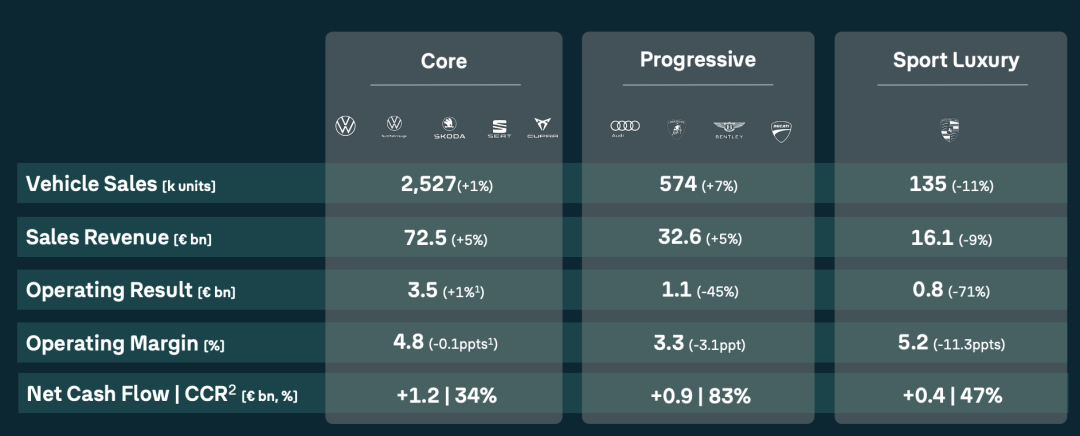Click the SEAT brand logo
Image resolution: width=1080 pixels, height=436 pixels.
(499, 128)
